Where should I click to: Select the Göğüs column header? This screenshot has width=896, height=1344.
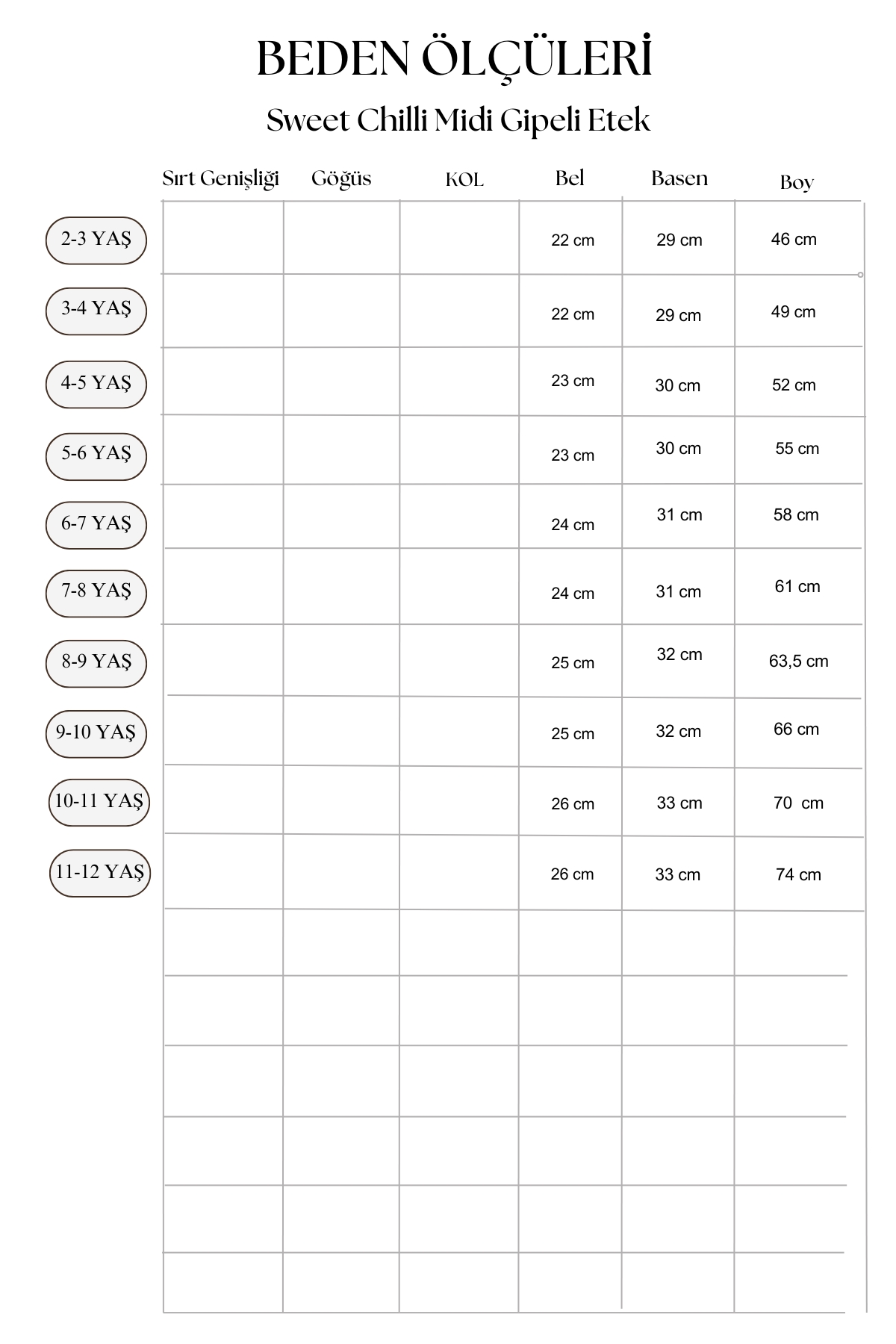(x=341, y=178)
